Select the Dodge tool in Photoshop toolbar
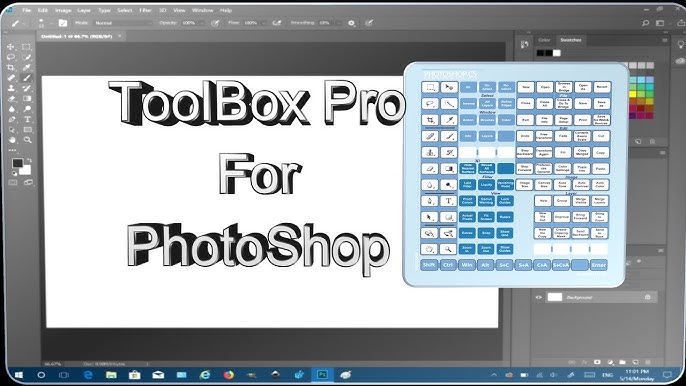 click(27, 109)
